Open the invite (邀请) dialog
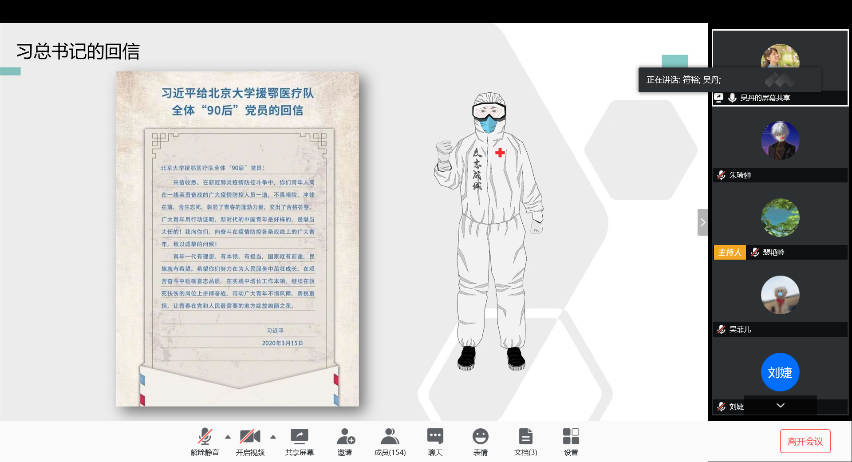Image resolution: width=852 pixels, height=462 pixels. (345, 441)
